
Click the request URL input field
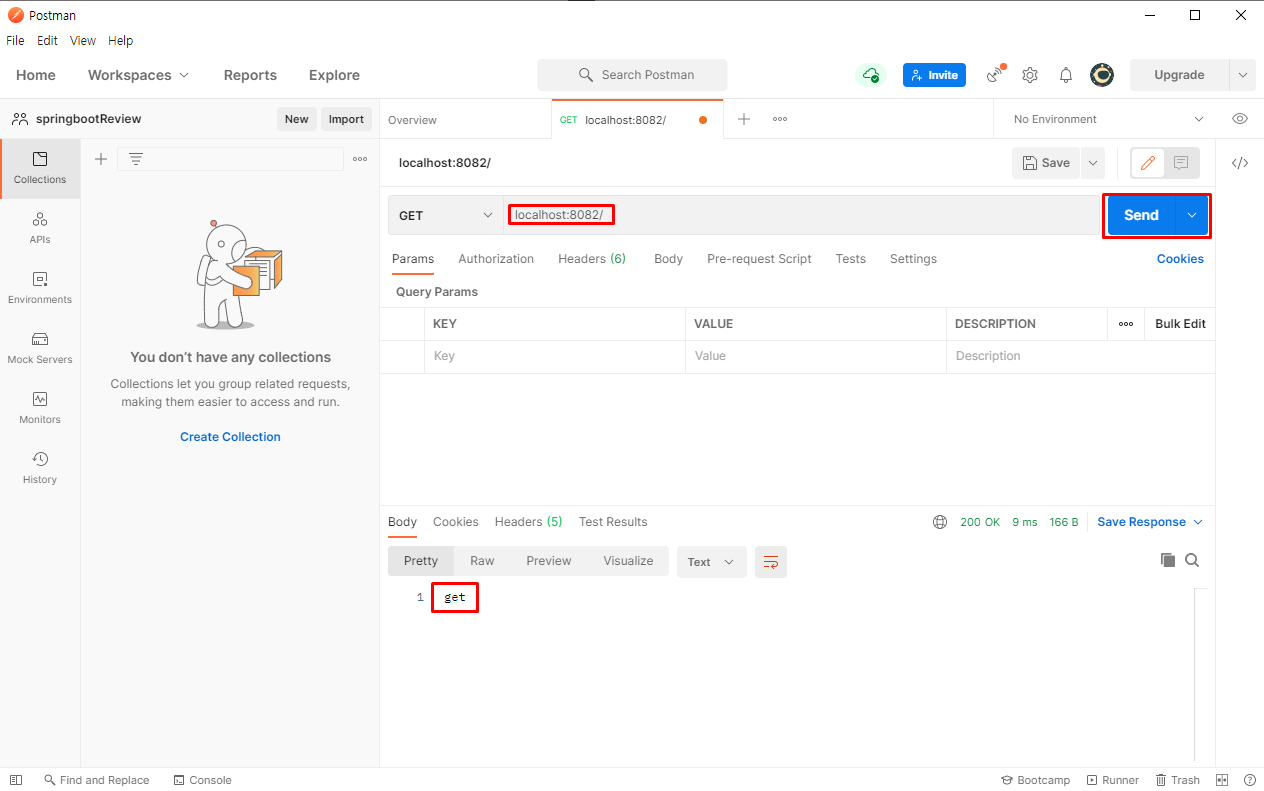point(800,215)
